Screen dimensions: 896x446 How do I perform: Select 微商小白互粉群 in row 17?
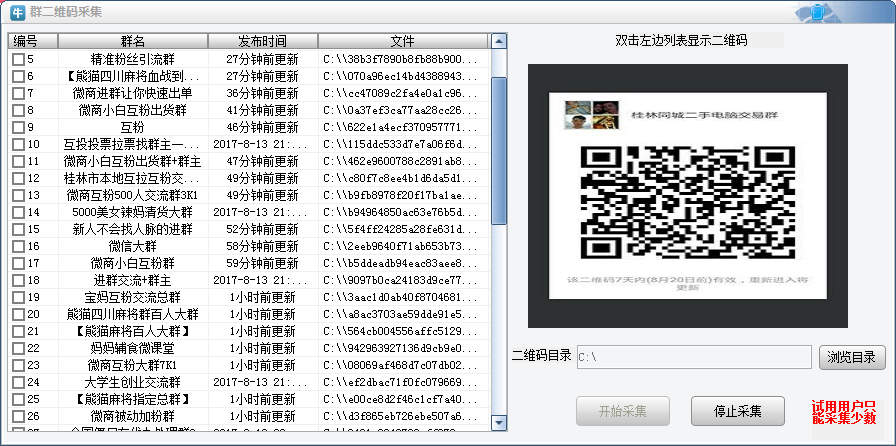[x=133, y=264]
